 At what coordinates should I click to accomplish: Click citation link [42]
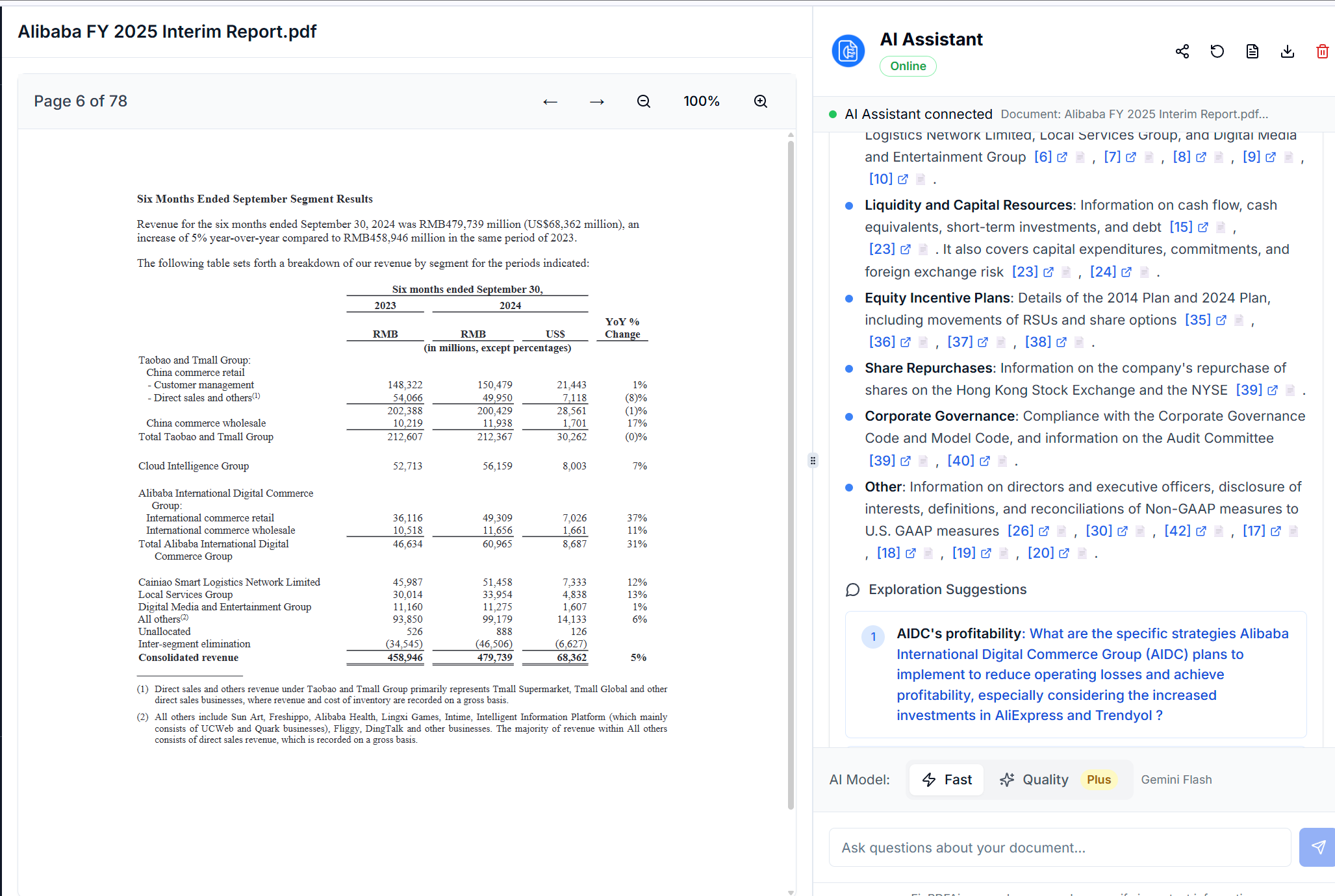(1178, 531)
